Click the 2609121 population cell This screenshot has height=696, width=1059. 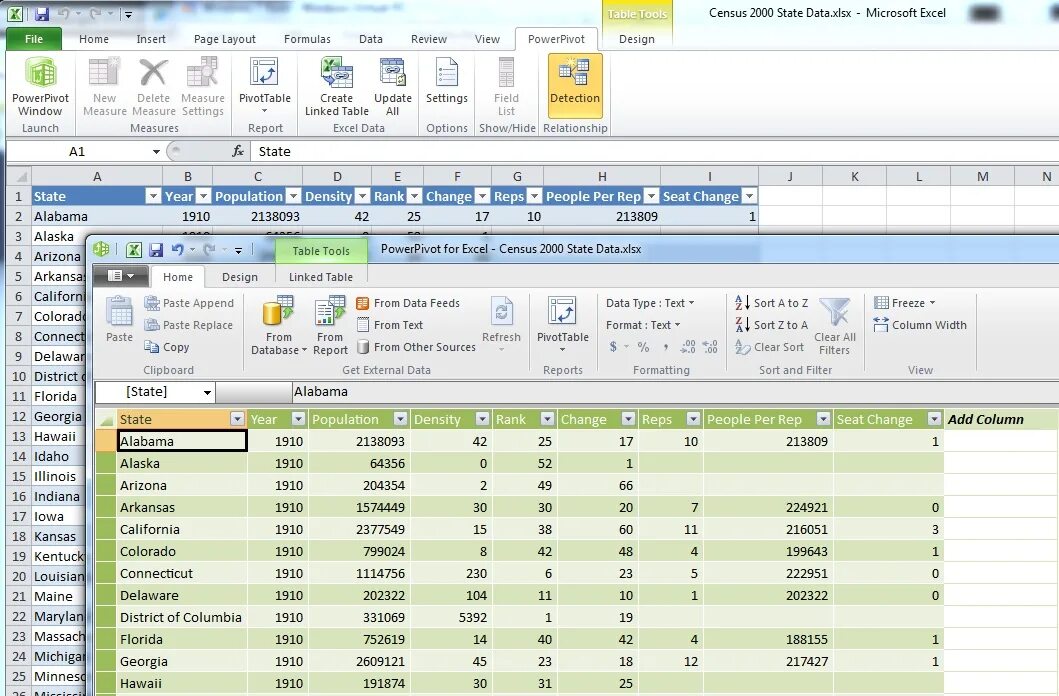tap(360, 662)
